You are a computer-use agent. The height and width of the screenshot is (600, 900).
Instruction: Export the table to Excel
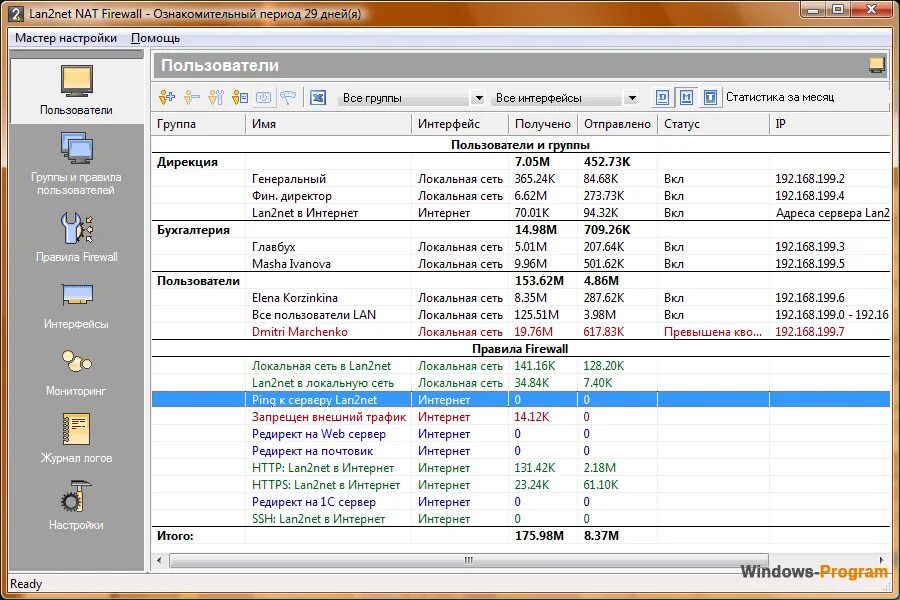point(318,98)
